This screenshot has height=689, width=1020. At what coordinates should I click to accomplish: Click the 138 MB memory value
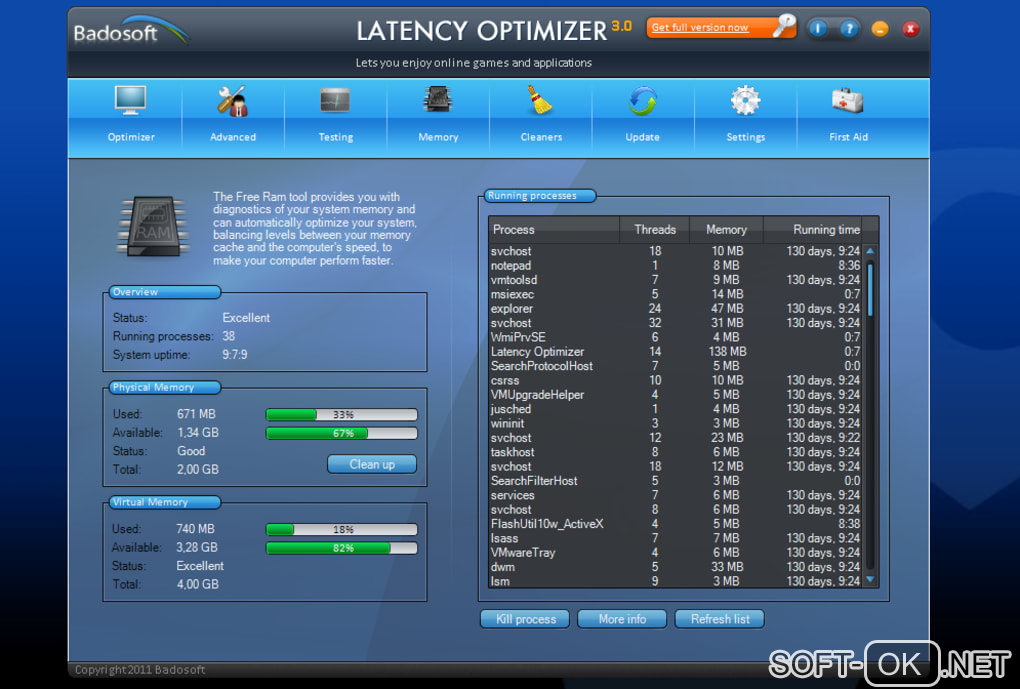pyautogui.click(x=727, y=351)
